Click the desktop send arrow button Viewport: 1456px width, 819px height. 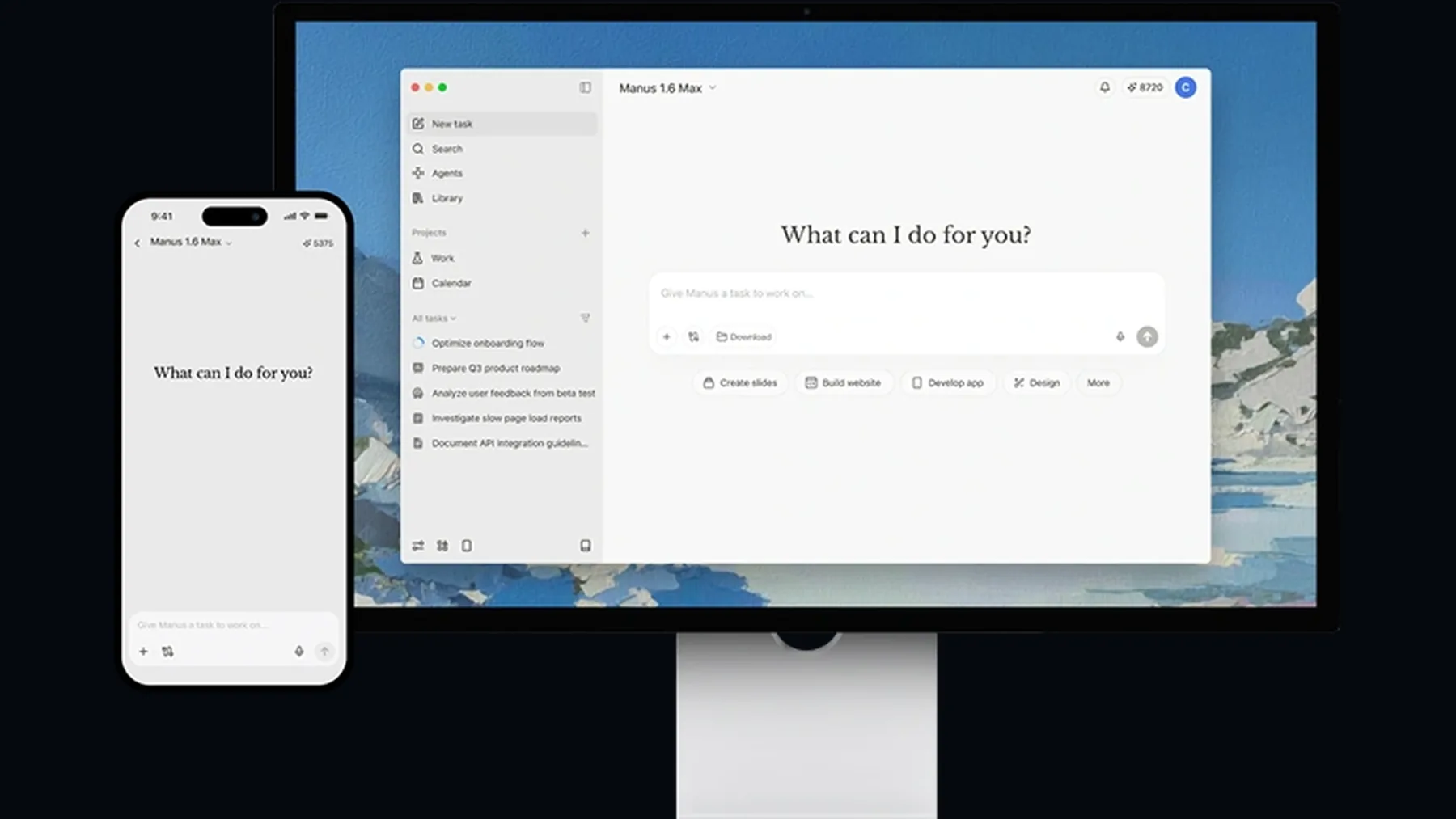pos(1147,336)
